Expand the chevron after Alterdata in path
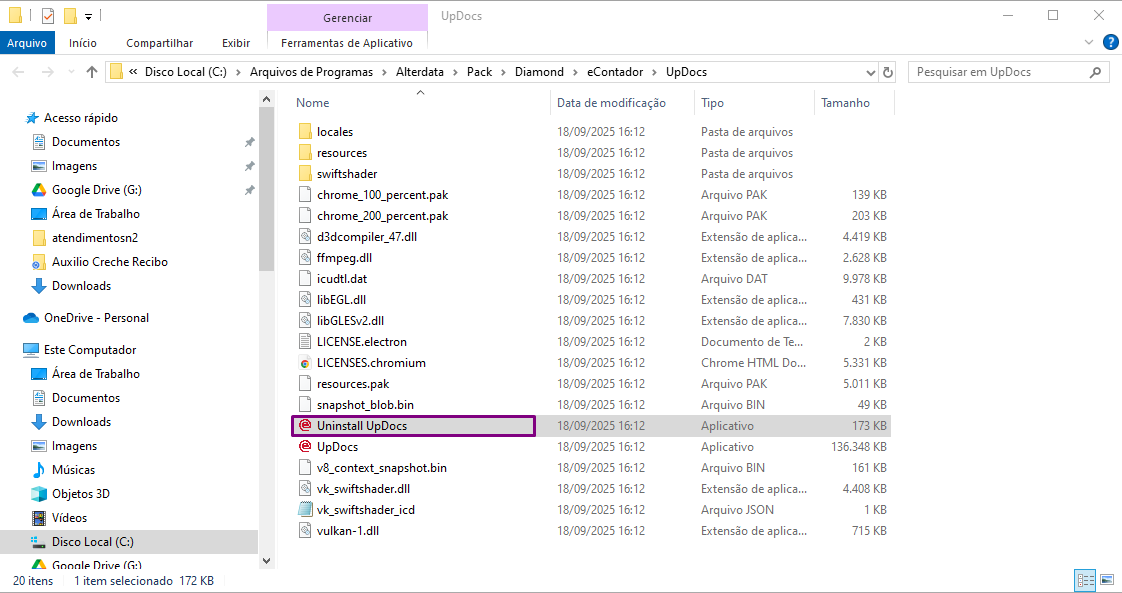 click(456, 72)
